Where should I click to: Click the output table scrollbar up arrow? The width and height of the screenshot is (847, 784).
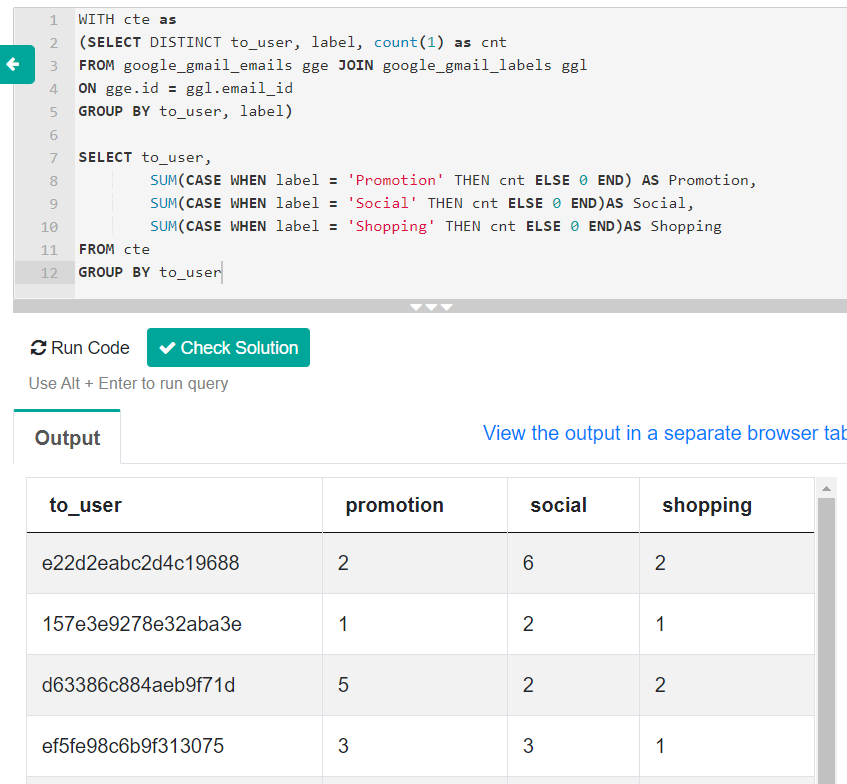[826, 488]
